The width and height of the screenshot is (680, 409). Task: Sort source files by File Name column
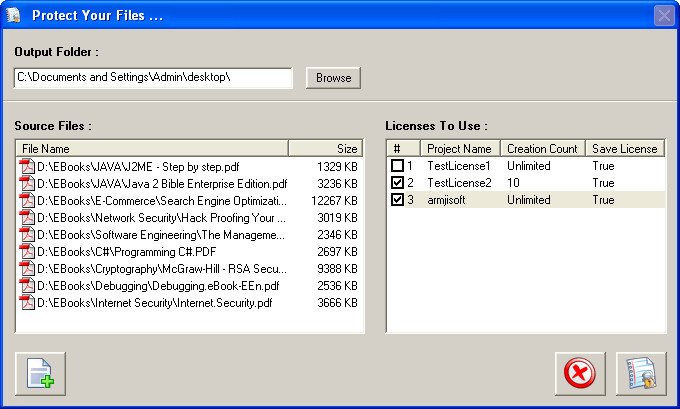(x=152, y=148)
